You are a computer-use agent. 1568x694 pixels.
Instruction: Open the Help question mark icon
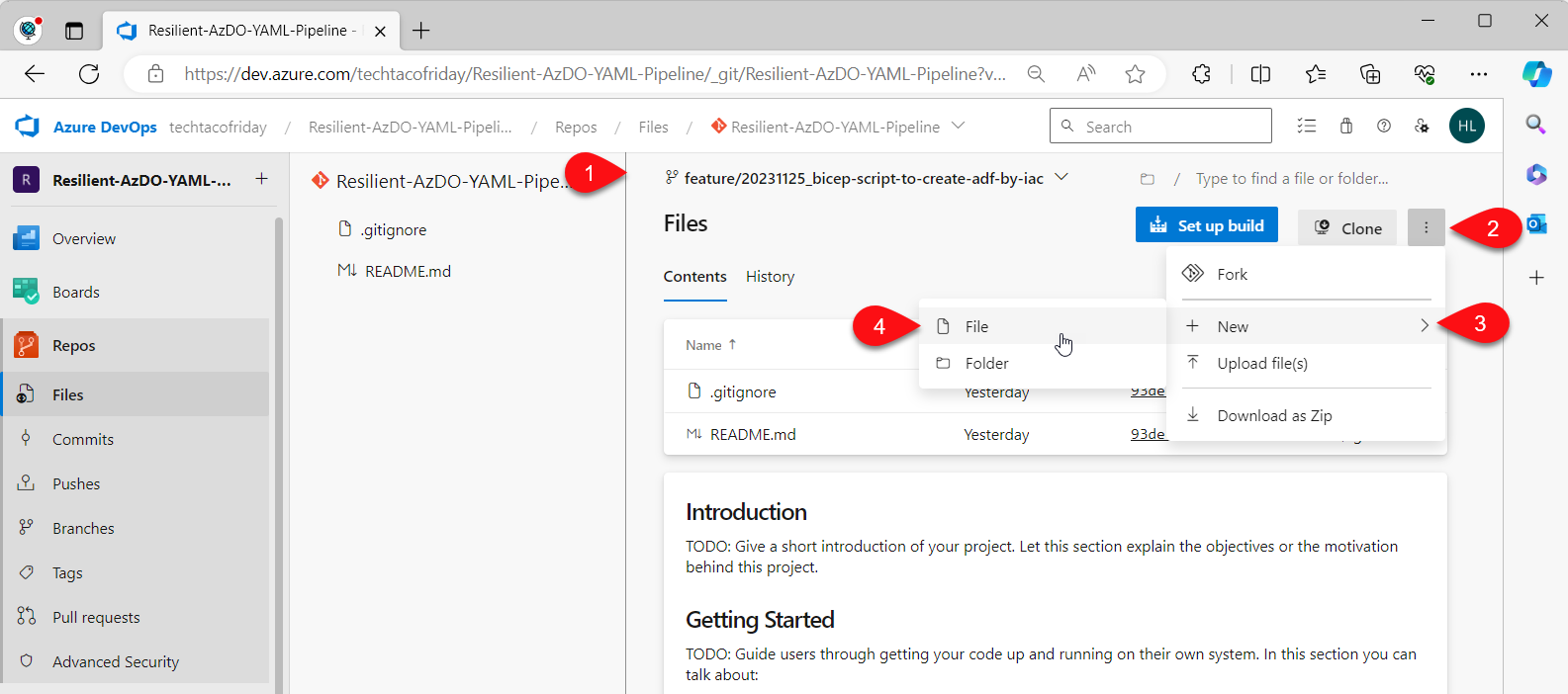(x=1384, y=126)
